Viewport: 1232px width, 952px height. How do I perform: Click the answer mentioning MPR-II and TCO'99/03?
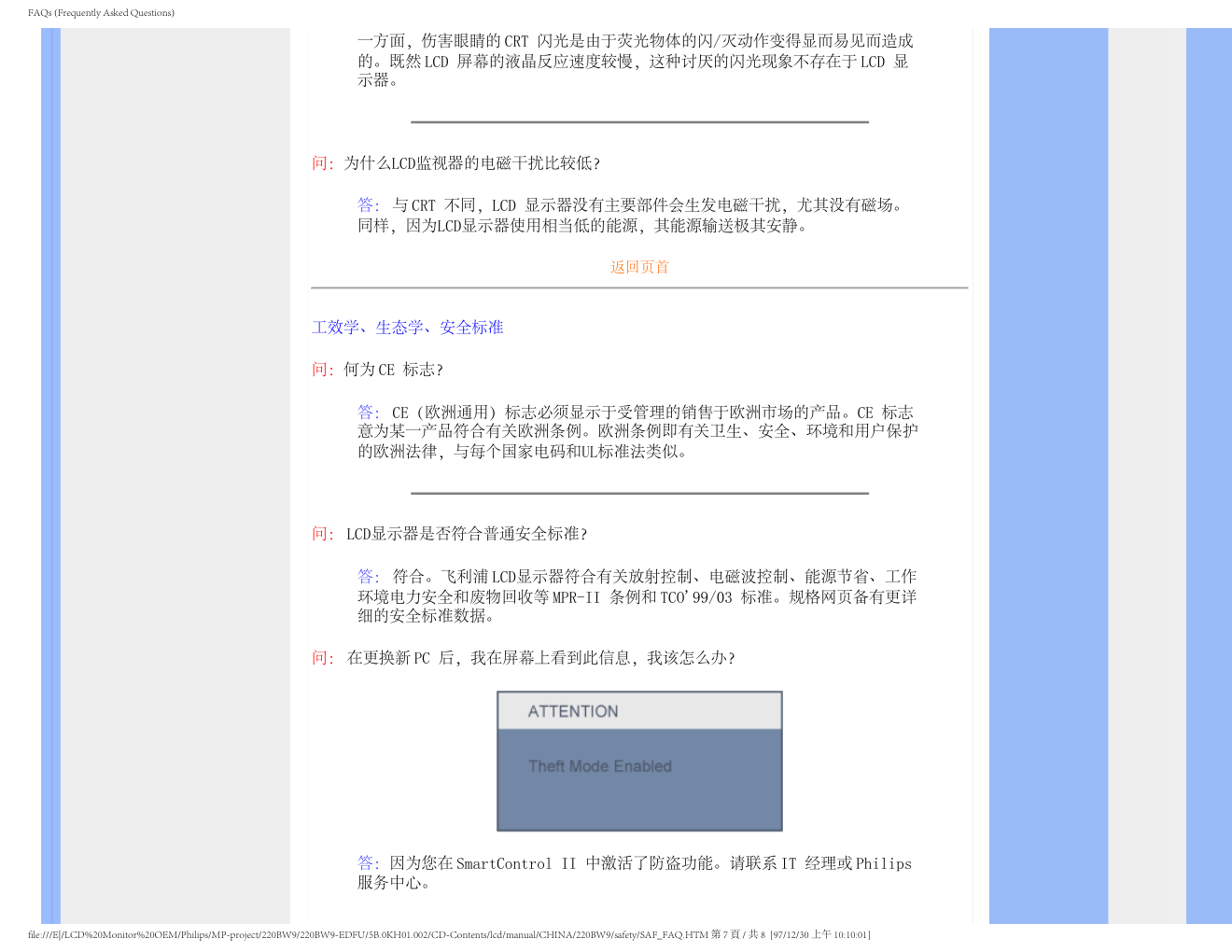(637, 596)
